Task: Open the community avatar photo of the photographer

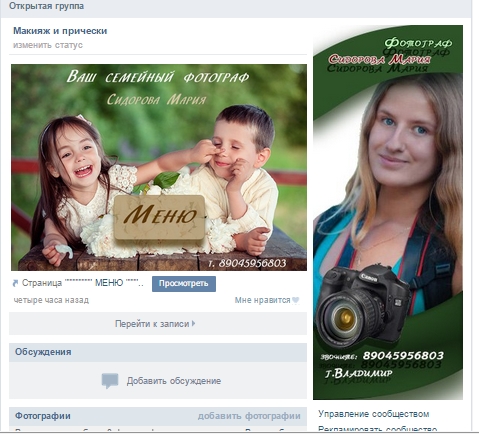Action: point(388,212)
